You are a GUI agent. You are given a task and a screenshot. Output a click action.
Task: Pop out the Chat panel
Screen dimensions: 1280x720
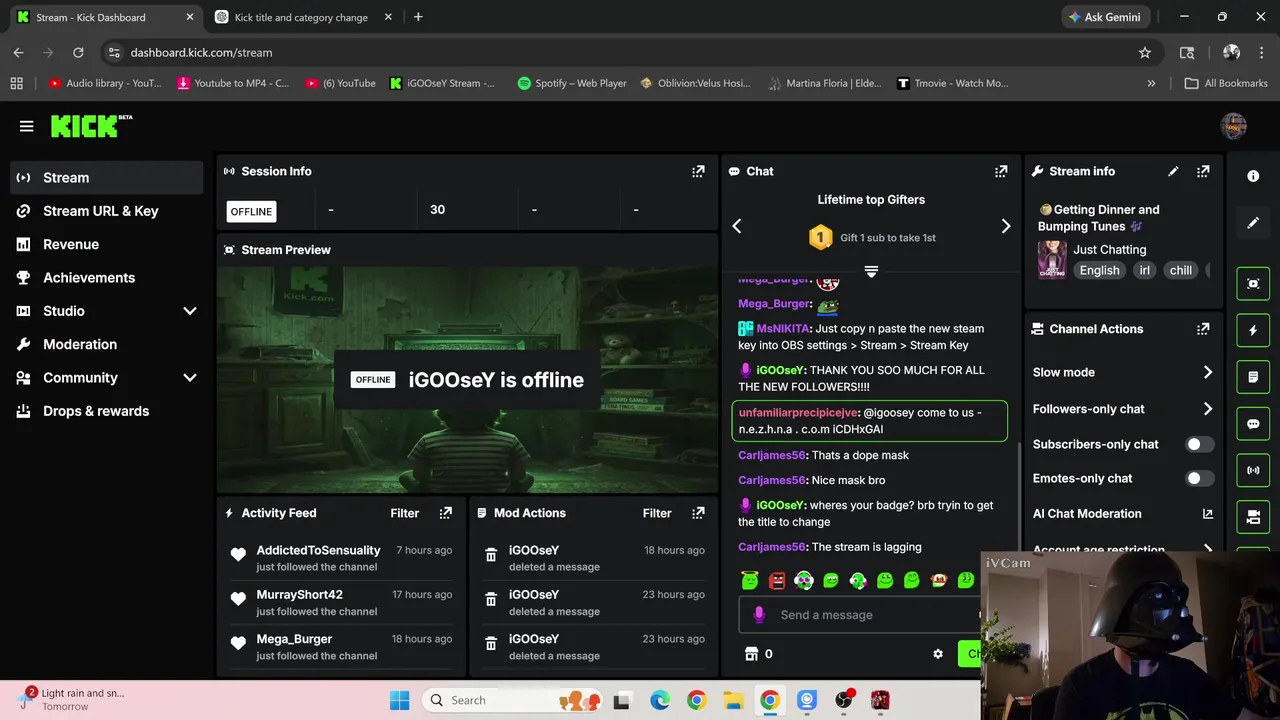[1001, 171]
